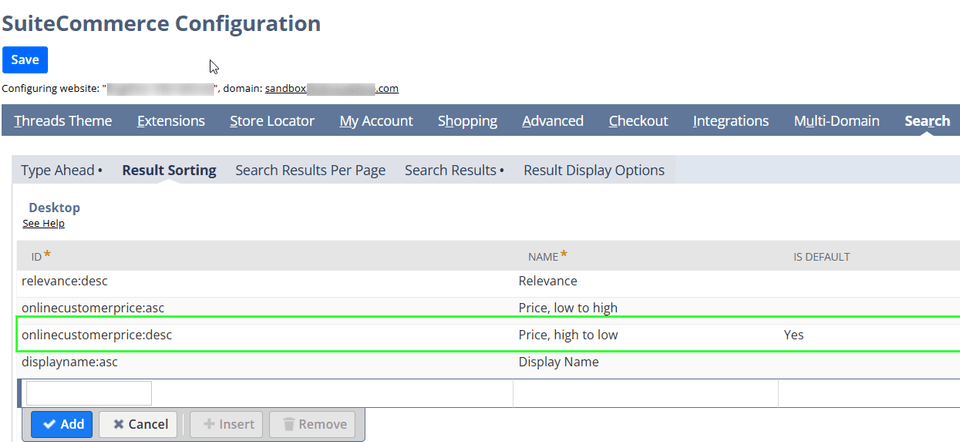Click the Insert button
The image size is (960, 442).
click(227, 424)
